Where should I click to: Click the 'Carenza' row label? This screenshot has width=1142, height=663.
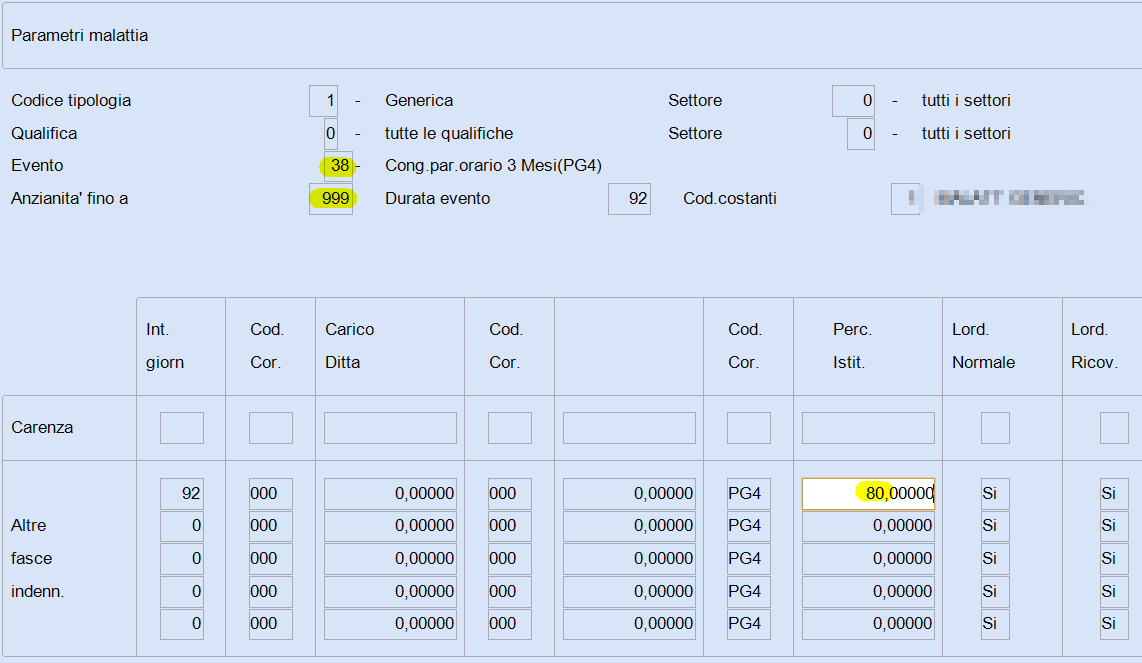click(42, 428)
